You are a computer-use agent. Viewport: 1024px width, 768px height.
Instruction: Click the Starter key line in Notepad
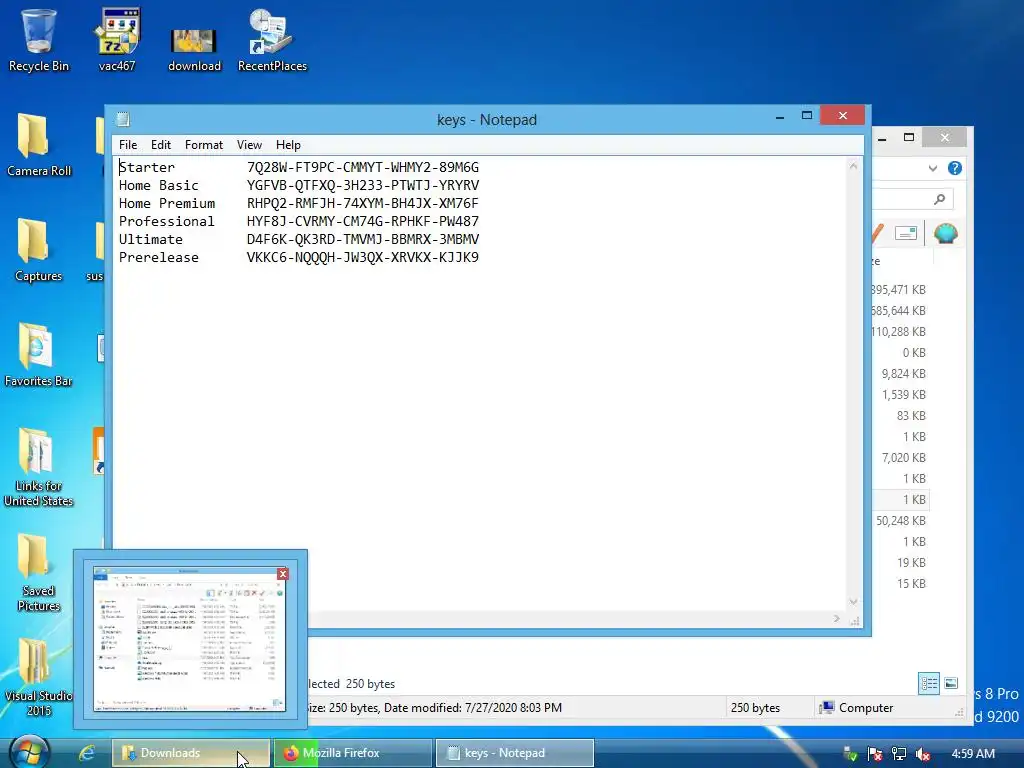(298, 167)
